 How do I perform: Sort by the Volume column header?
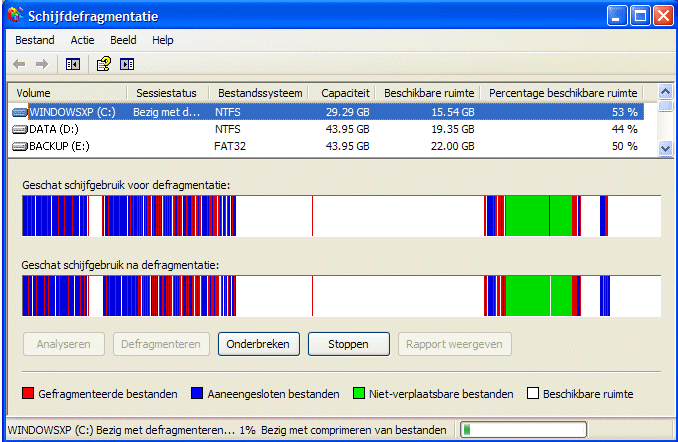point(68,93)
